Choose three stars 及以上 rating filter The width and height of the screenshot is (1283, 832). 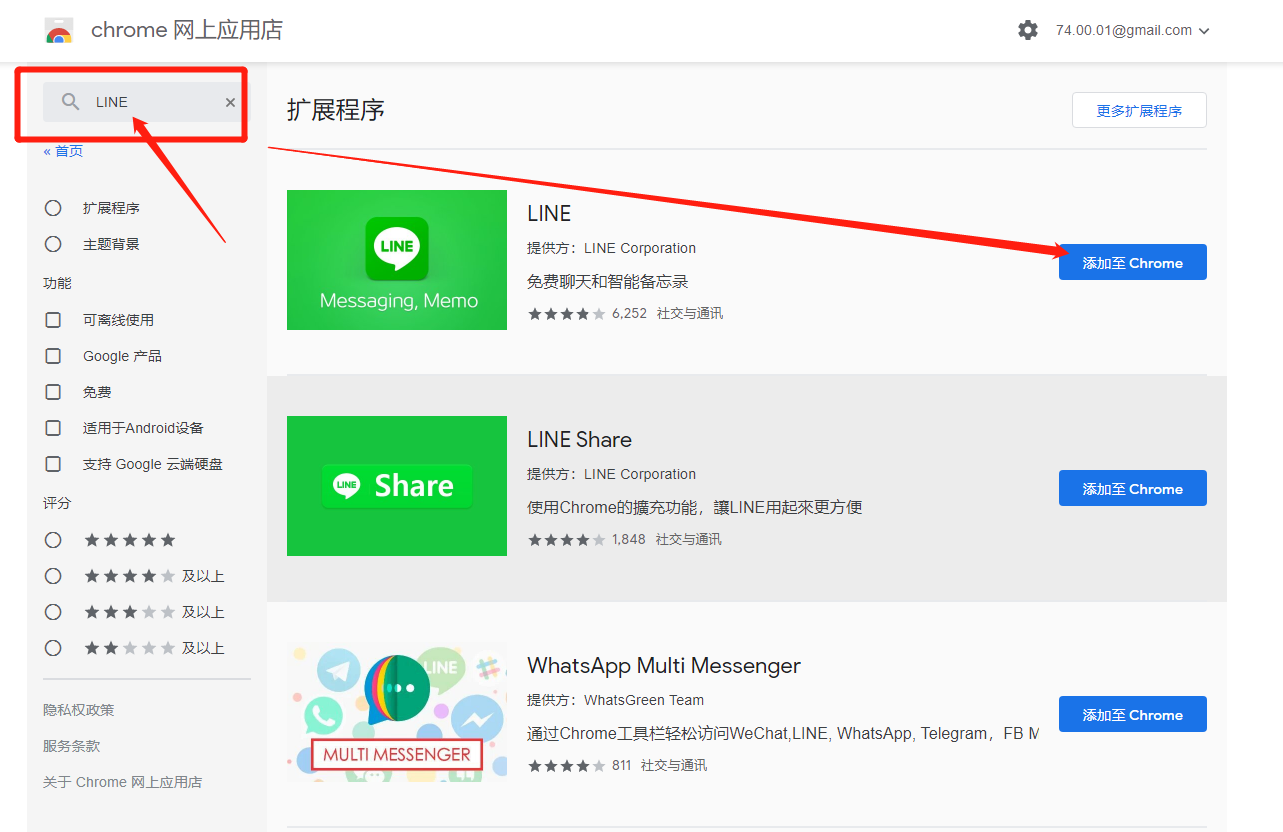click(53, 612)
